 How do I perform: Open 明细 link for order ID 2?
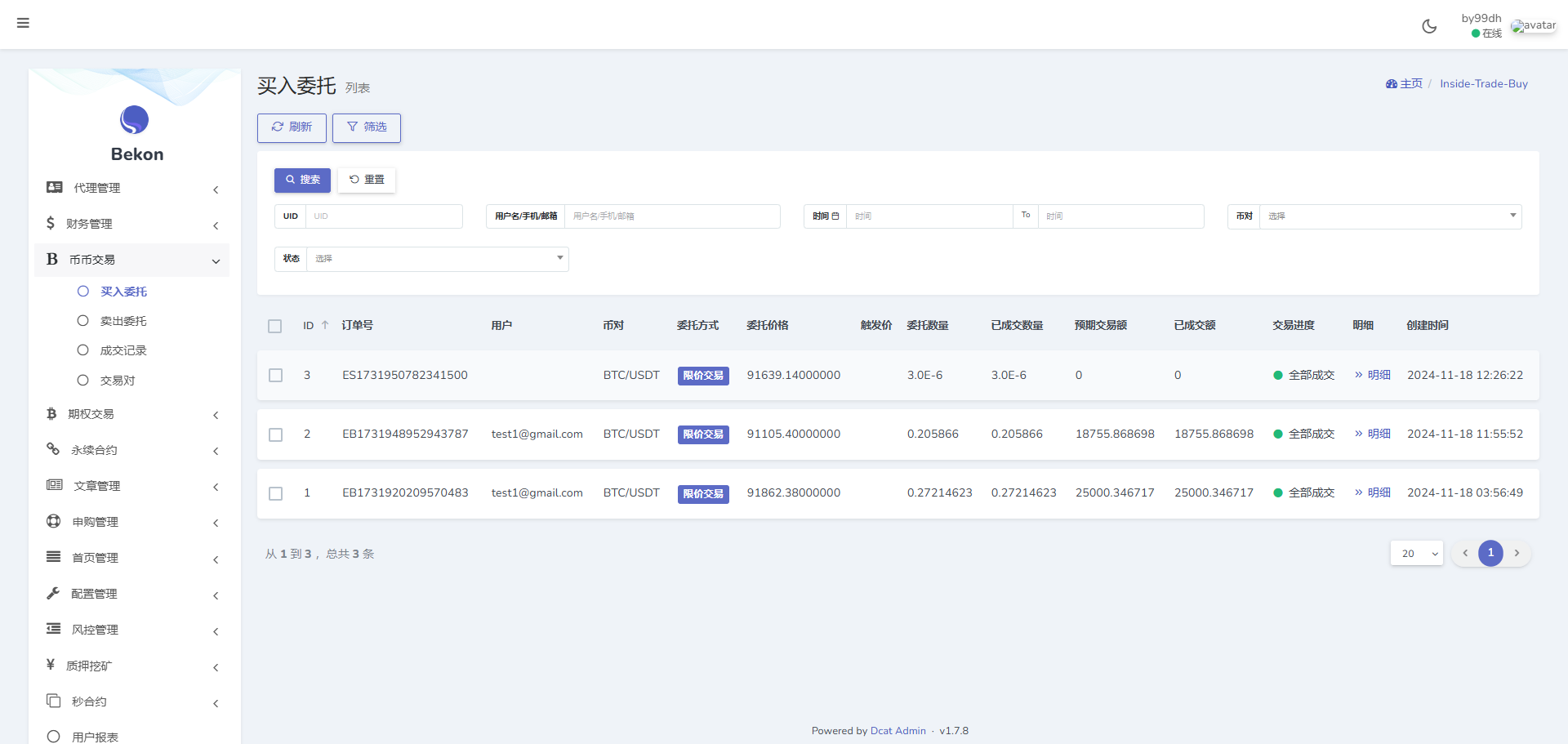tap(1373, 434)
